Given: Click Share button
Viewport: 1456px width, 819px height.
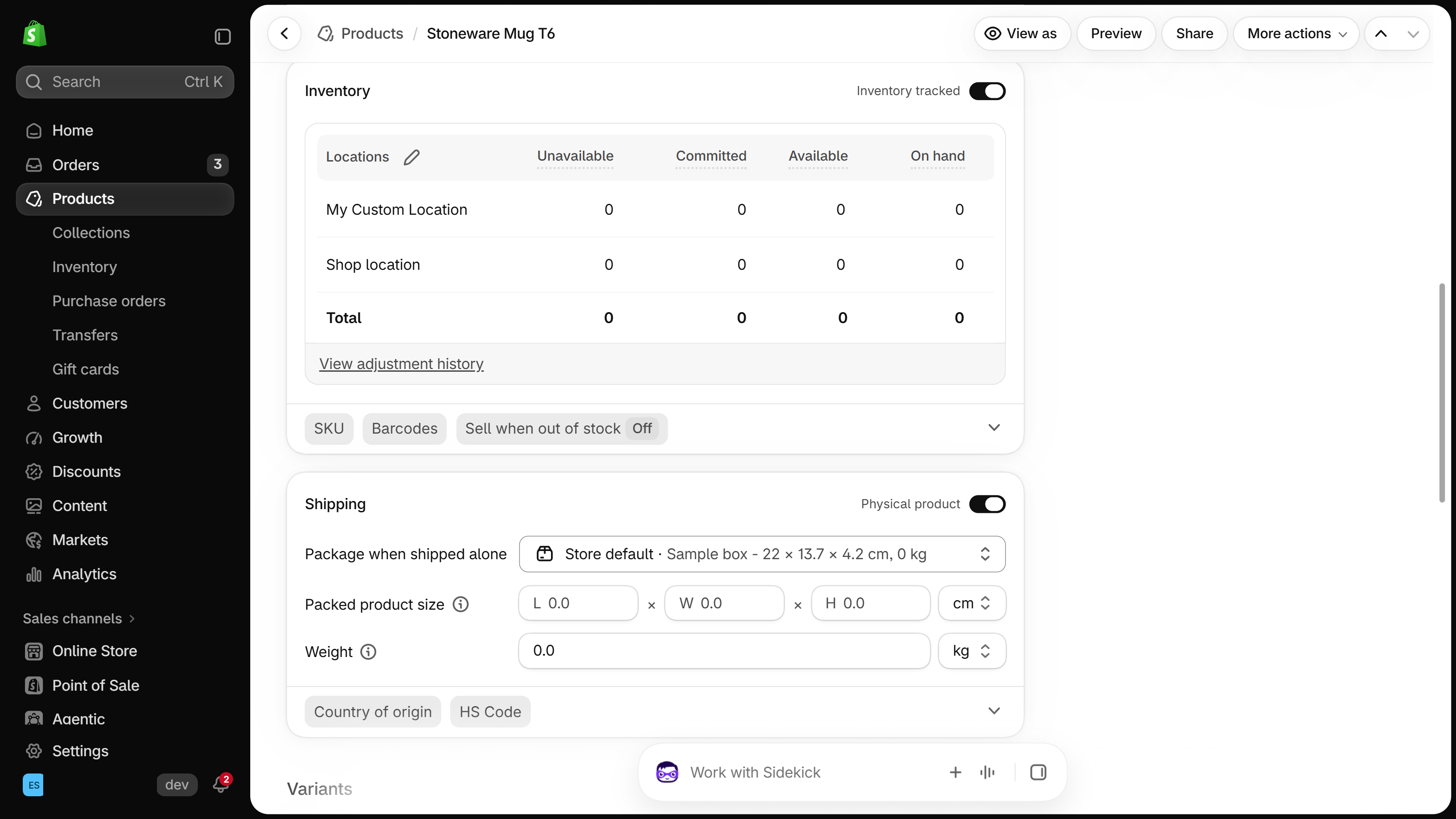Looking at the screenshot, I should point(1194,33).
